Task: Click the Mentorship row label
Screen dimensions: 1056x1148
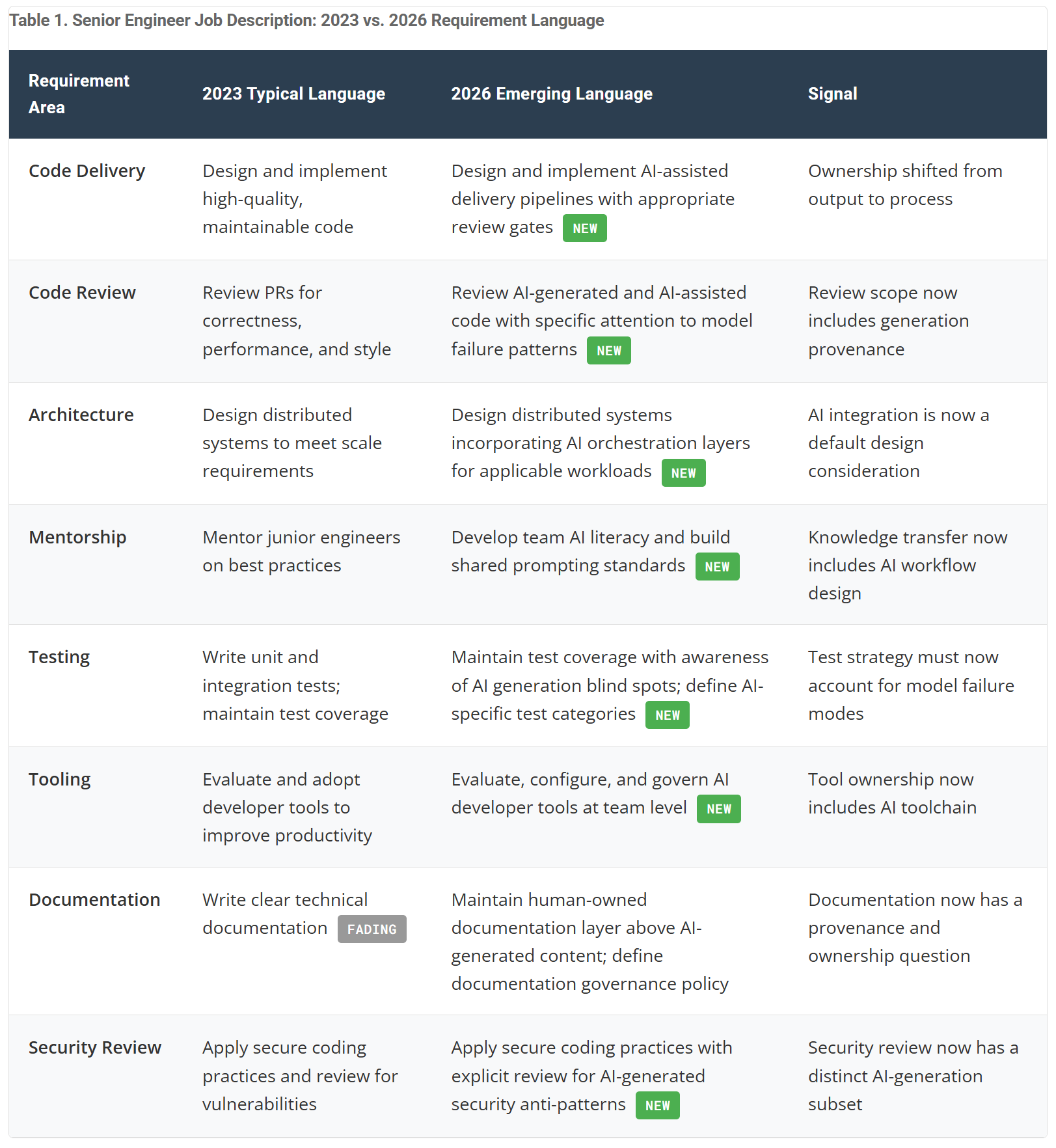Action: [x=77, y=538]
